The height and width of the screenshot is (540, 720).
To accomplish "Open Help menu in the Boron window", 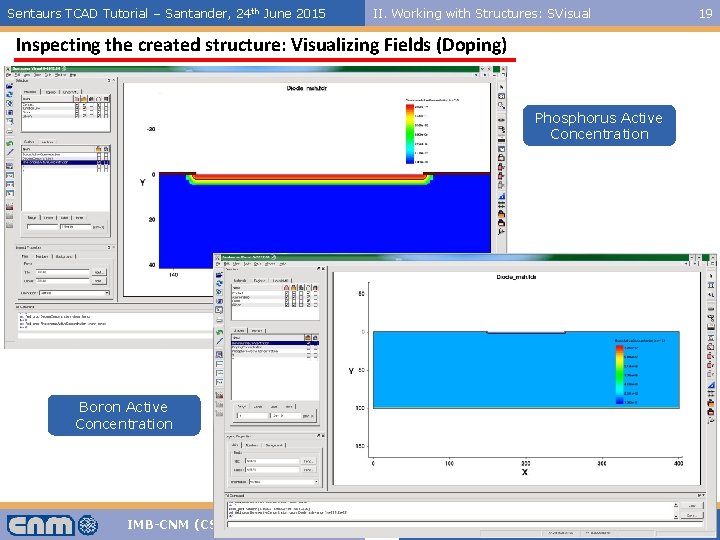I will [283, 264].
